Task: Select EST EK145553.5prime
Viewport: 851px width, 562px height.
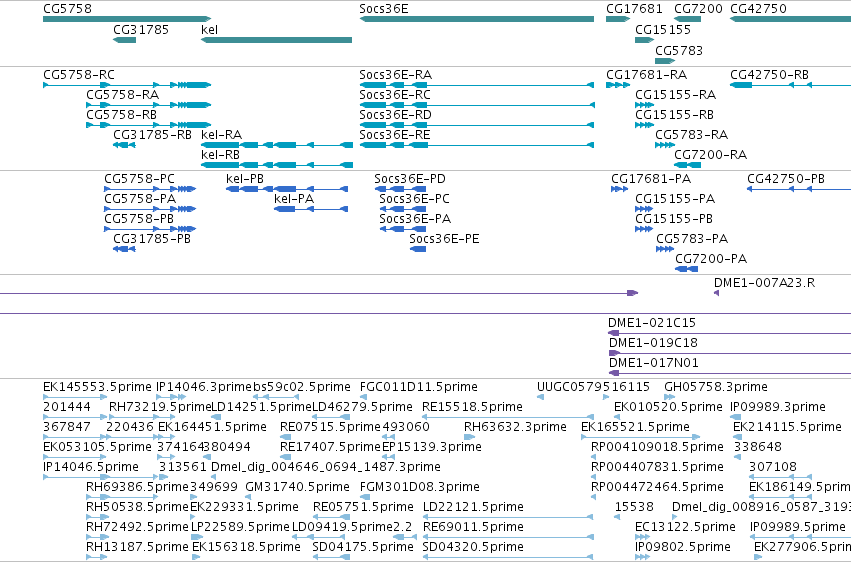Action: (75, 397)
